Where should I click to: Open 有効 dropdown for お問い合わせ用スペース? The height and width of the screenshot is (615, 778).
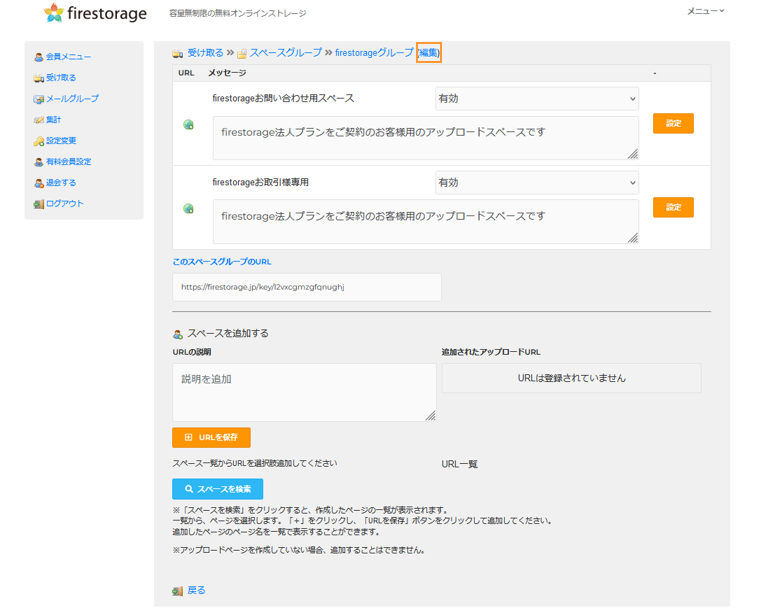point(537,99)
